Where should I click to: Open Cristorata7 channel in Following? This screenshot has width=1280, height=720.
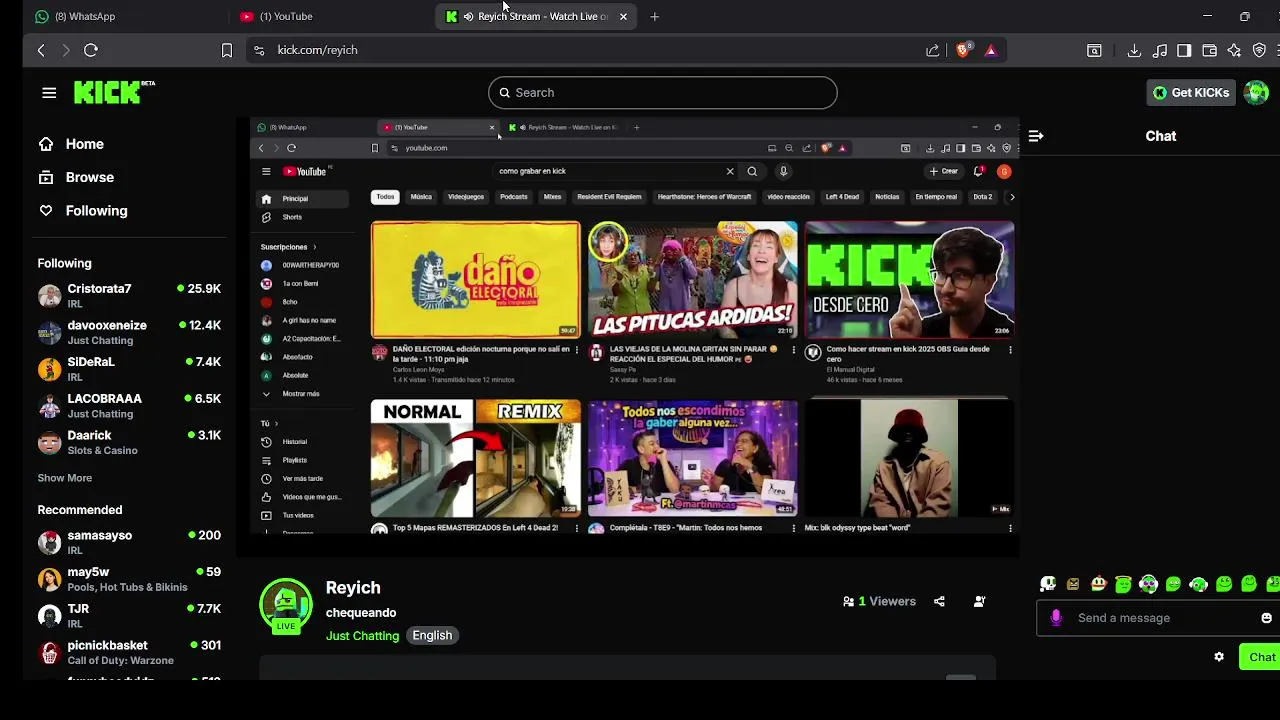(129, 296)
